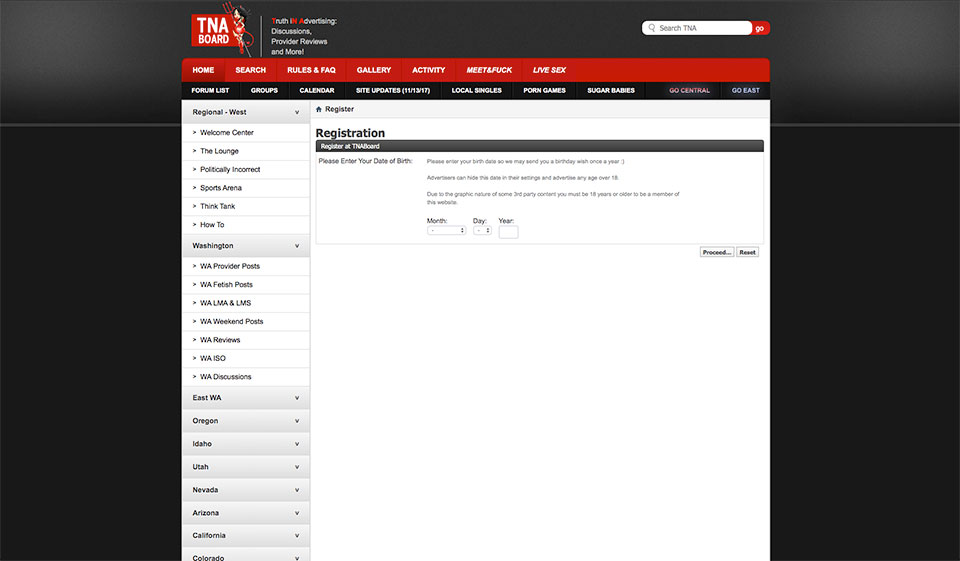Open the GALLERY tab
960x561 pixels.
coord(374,70)
